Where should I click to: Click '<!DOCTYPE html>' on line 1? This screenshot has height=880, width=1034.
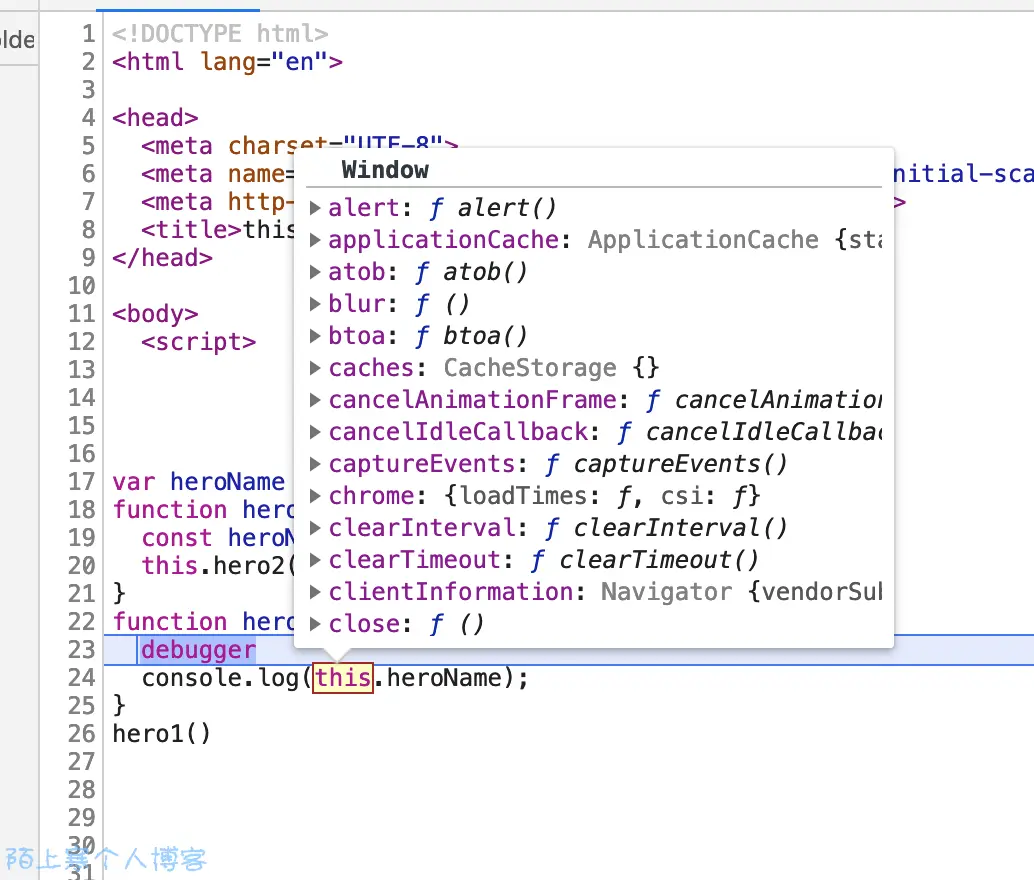click(220, 34)
